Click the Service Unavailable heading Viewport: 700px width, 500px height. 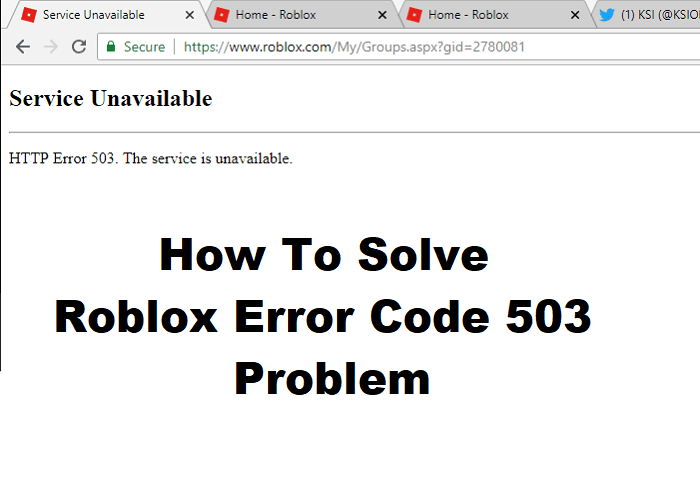[111, 98]
